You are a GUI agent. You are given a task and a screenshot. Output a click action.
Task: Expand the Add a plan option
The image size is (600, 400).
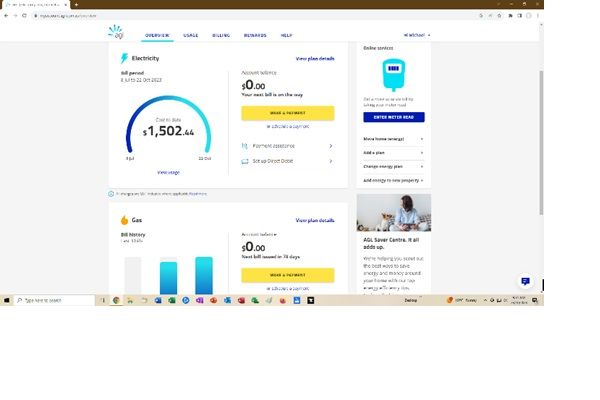coord(393,151)
